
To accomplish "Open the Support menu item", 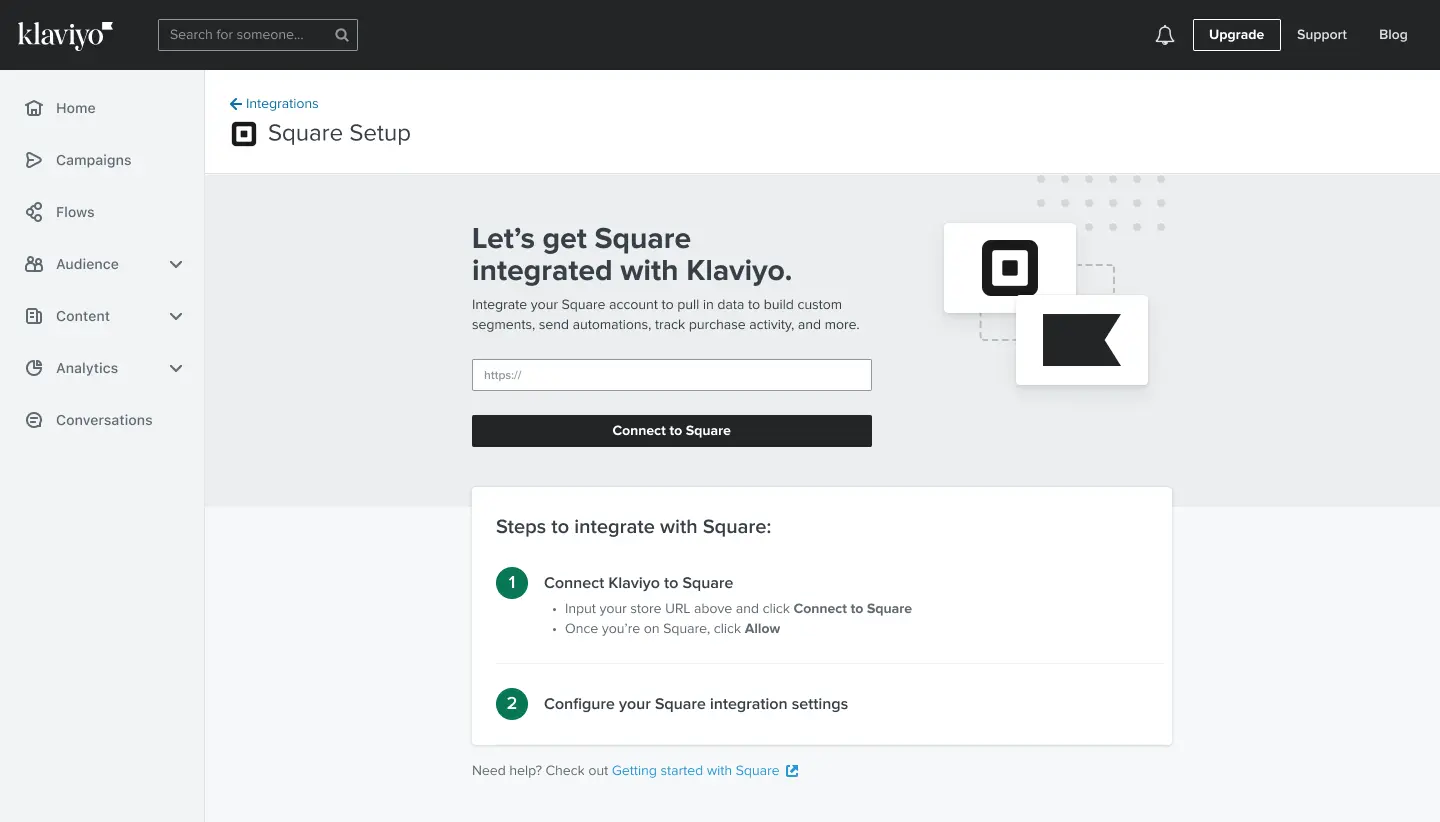I will coord(1321,35).
